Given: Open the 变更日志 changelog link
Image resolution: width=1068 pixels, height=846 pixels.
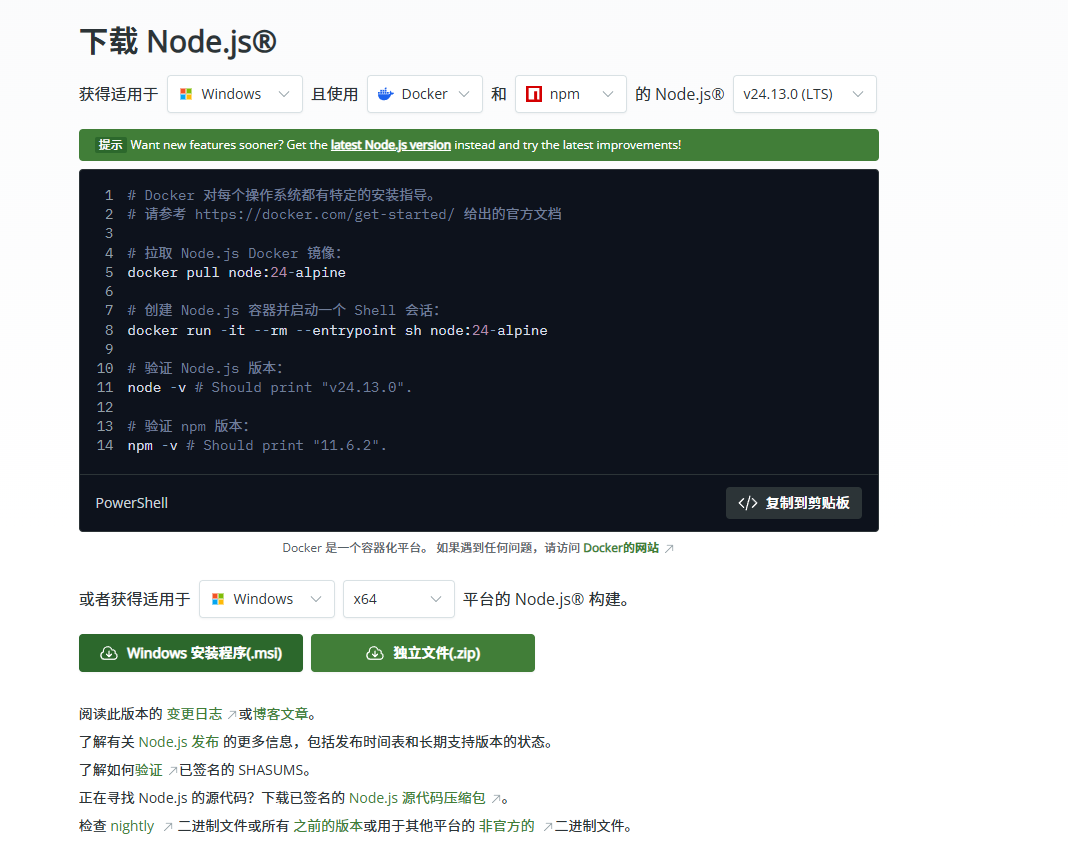Looking at the screenshot, I should [x=194, y=714].
